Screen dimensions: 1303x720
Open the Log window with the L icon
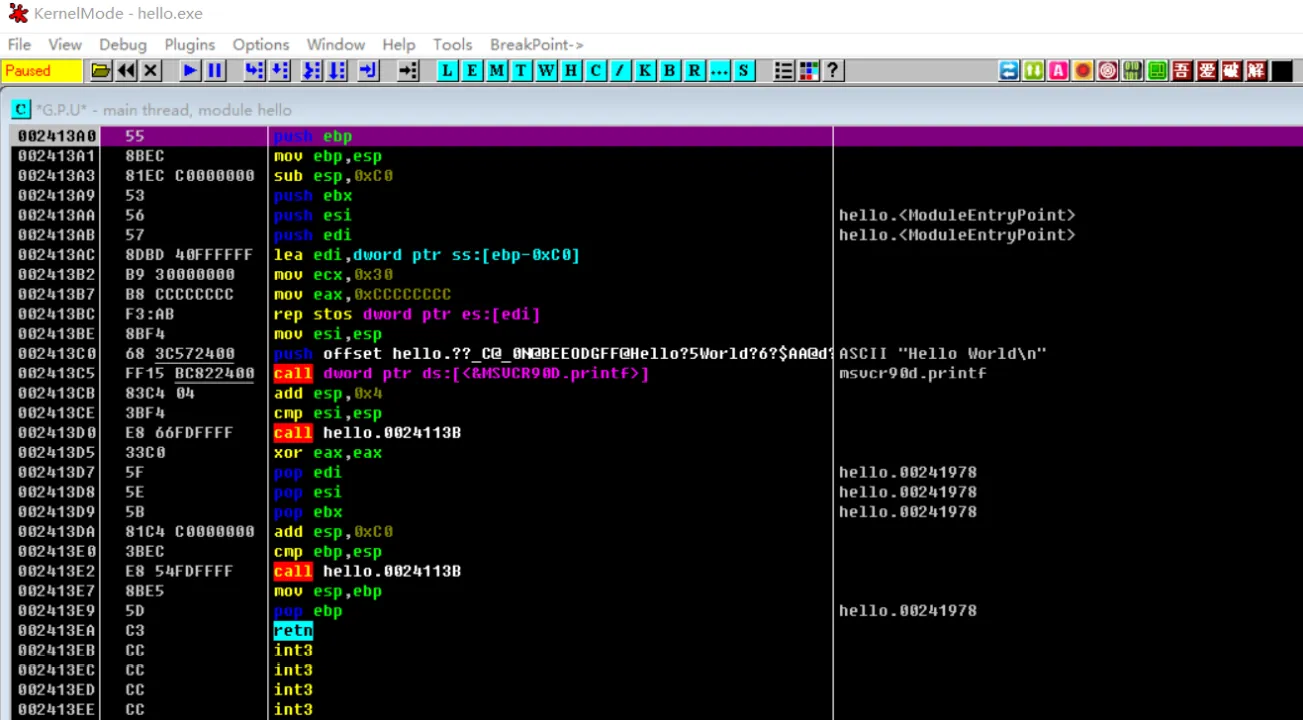pos(447,70)
